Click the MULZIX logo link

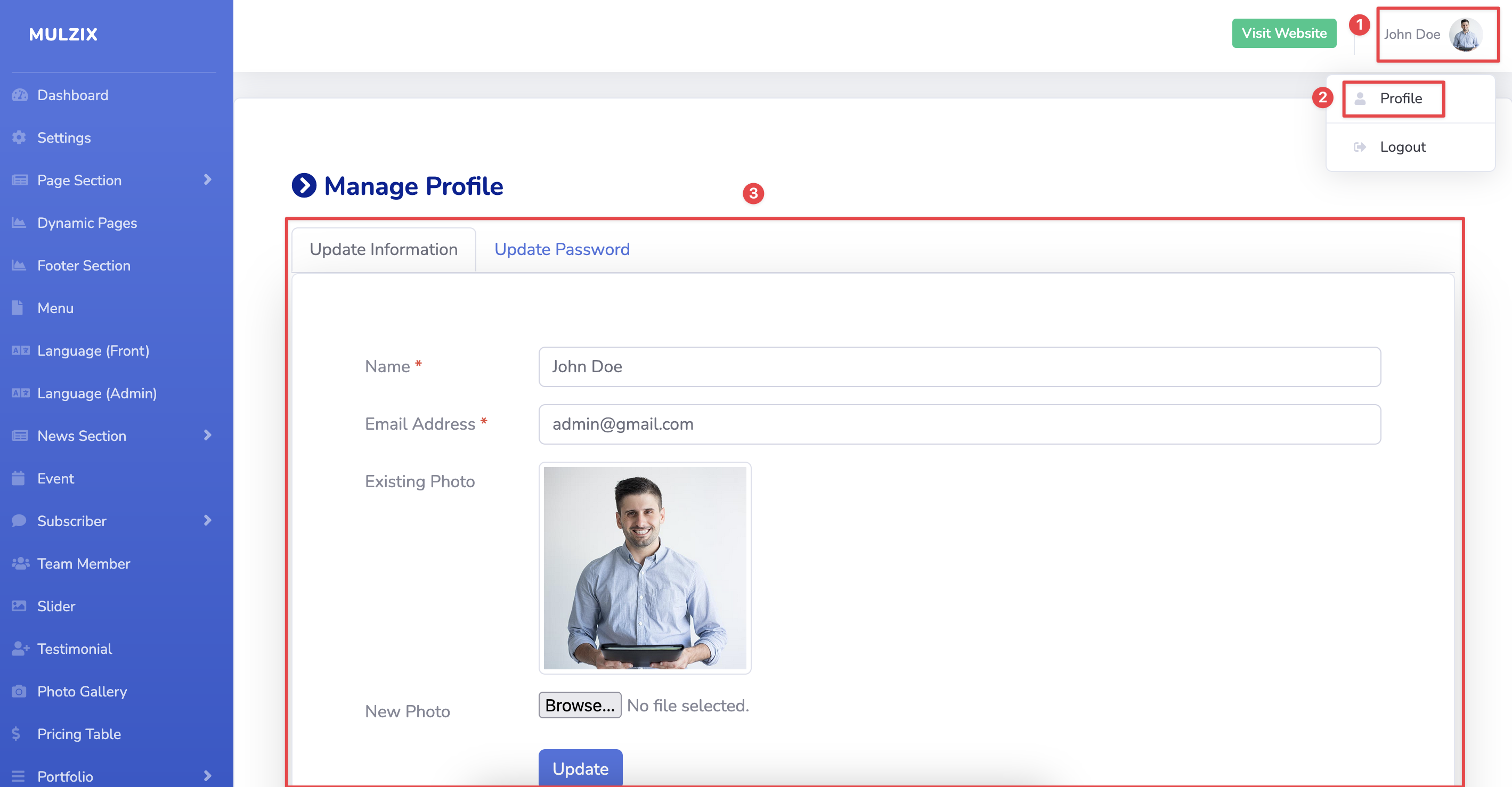point(63,35)
